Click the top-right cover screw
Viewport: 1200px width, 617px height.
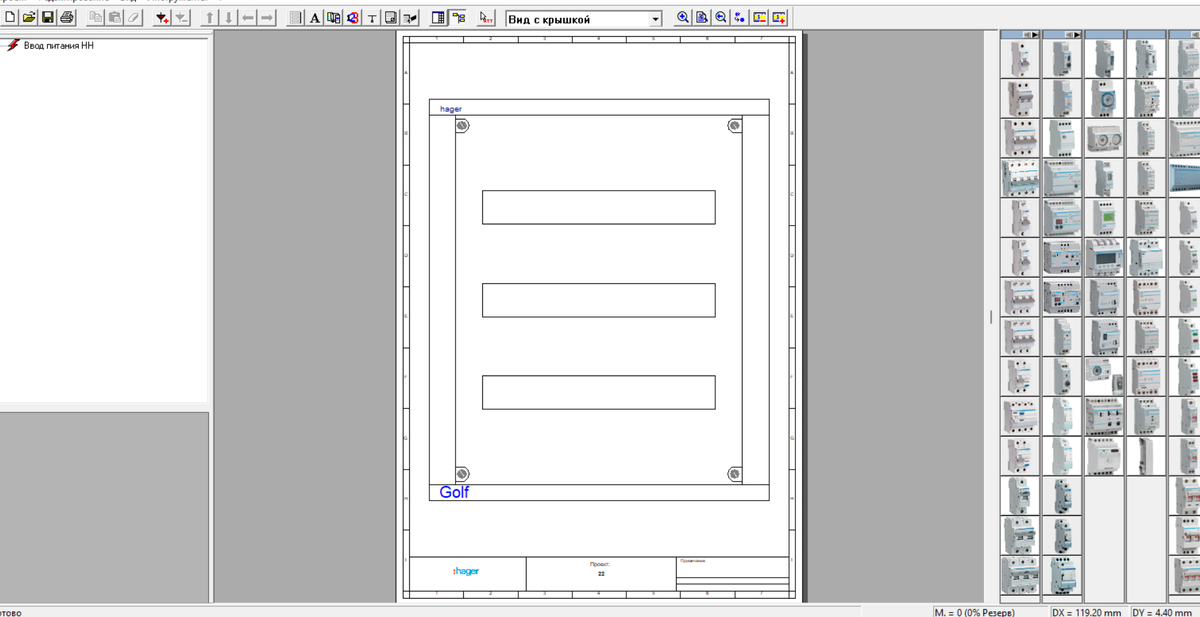(x=735, y=126)
